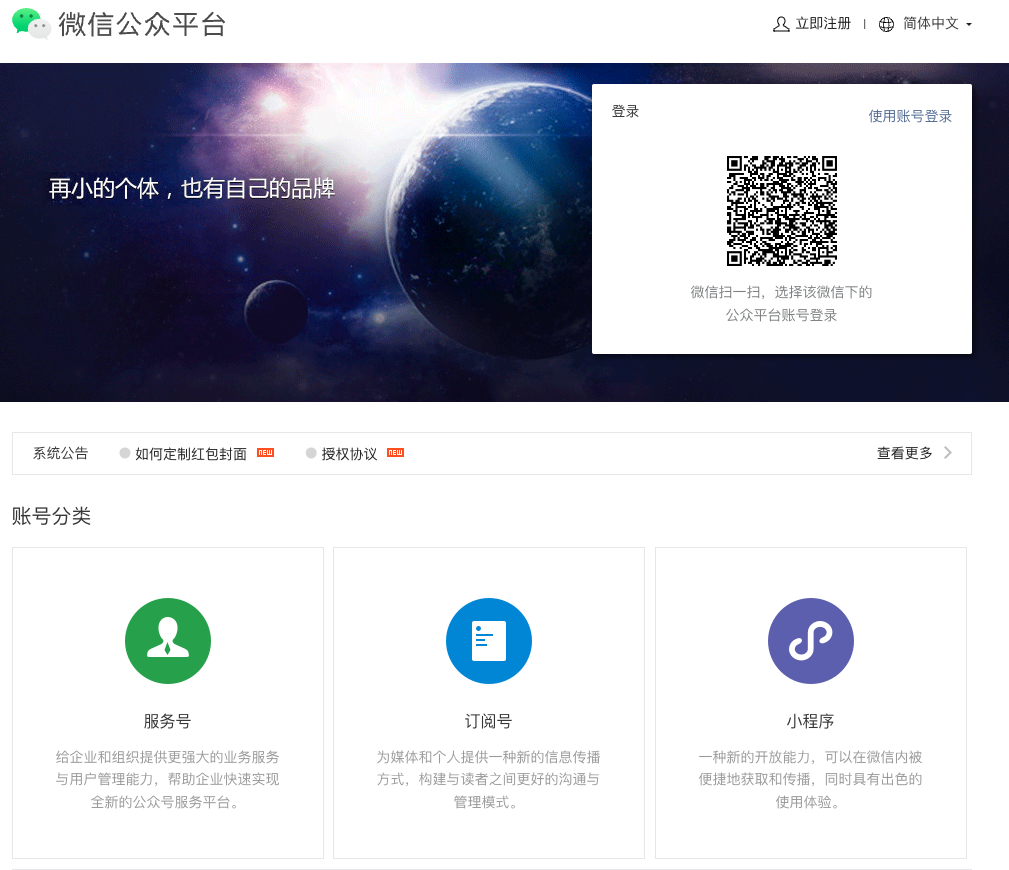1009x870 pixels.
Task: Click the login QR code
Action: [781, 210]
